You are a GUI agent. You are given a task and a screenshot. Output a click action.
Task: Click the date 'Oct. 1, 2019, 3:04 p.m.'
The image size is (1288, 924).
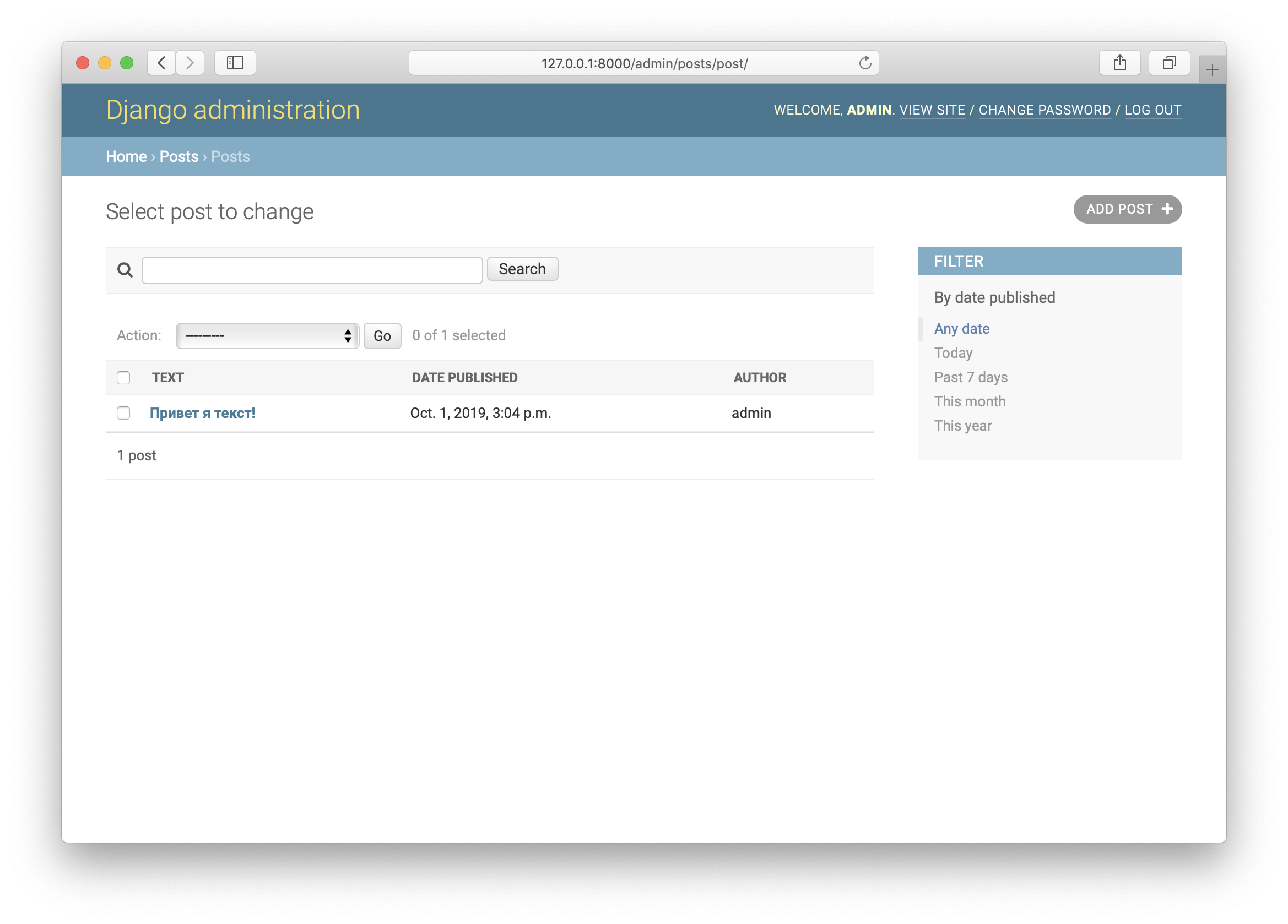480,412
